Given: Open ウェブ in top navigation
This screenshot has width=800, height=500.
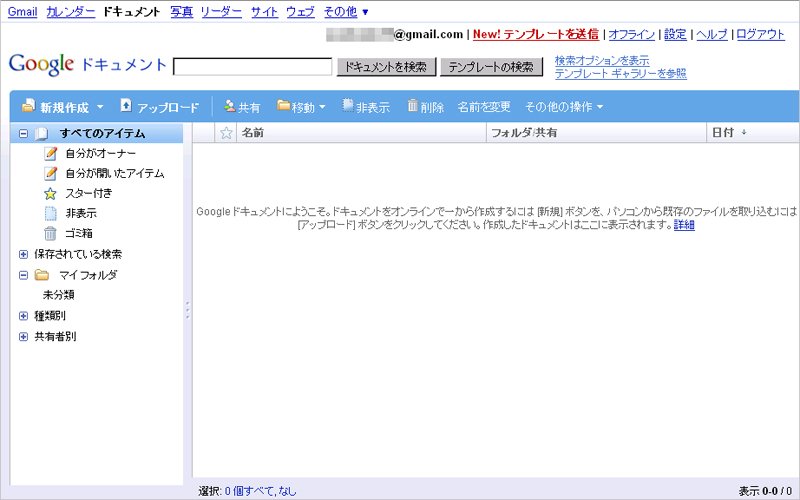Looking at the screenshot, I should pos(300,11).
